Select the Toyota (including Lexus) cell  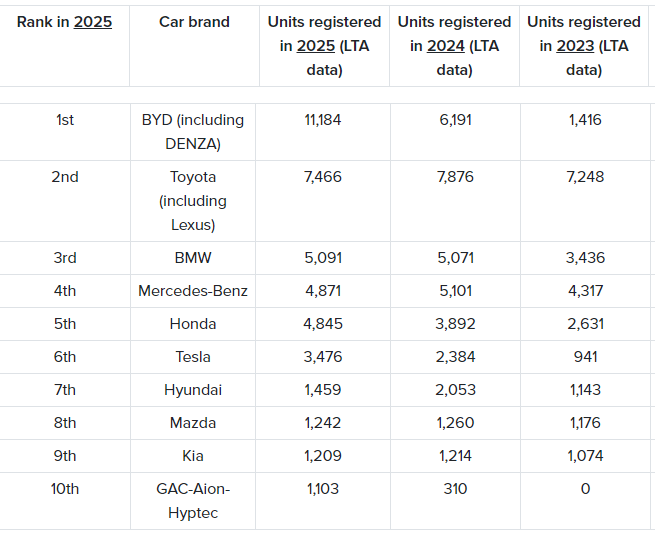[x=193, y=200]
